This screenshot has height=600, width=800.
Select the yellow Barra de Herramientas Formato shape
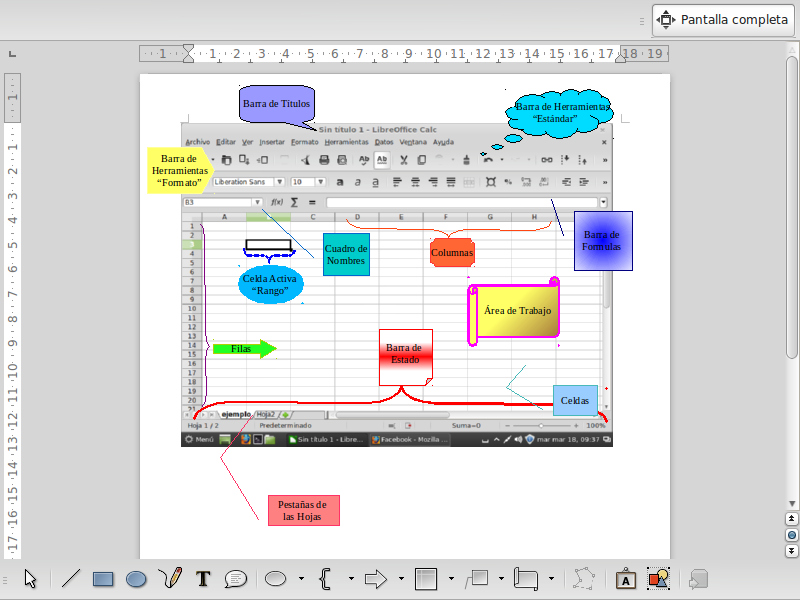180,170
